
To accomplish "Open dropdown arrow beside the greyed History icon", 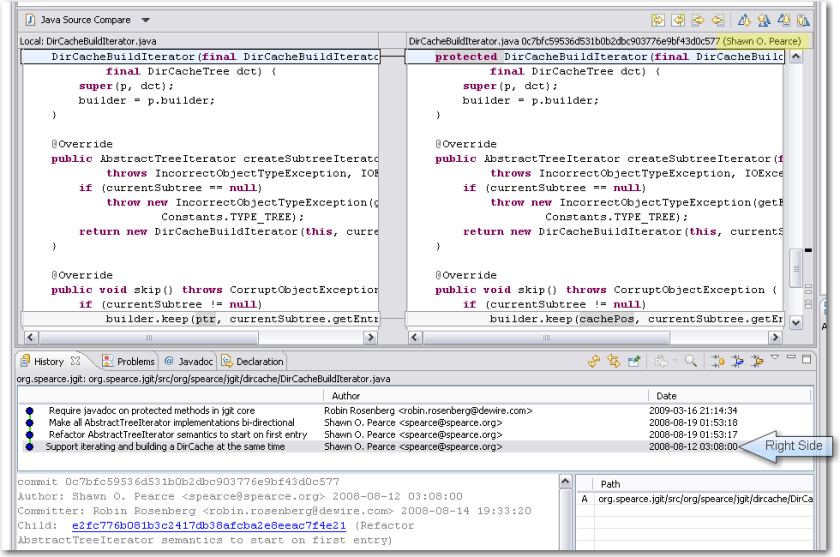I will click(x=675, y=361).
